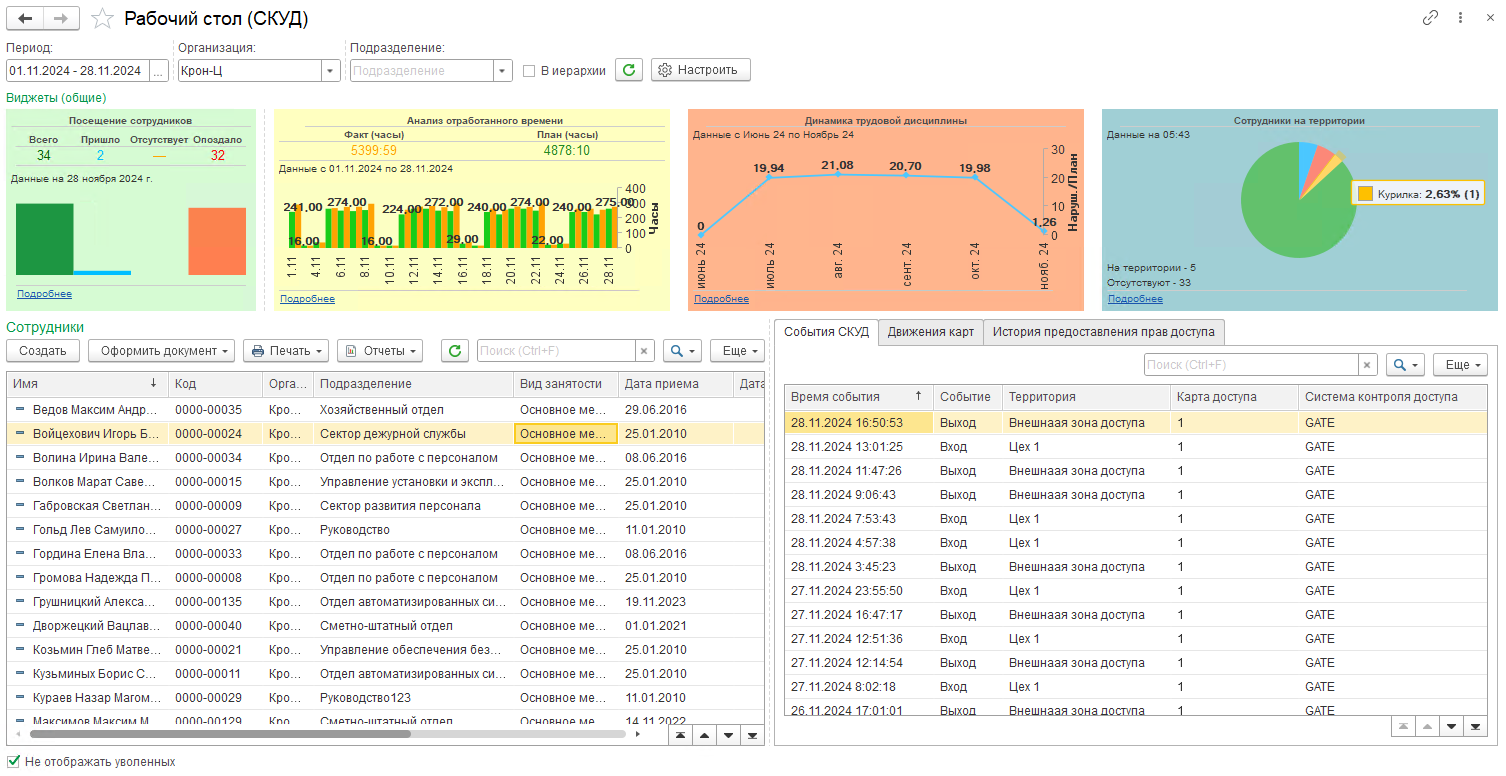Click the Создать button
The image size is (1506, 776).
point(43,351)
